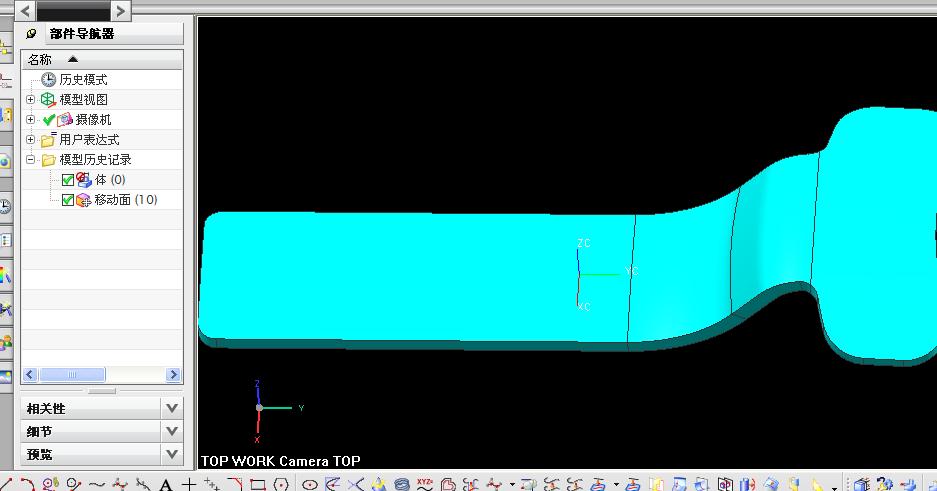Viewport: 937px width, 491px height.
Task: Expand the 用户表达式 tree node
Action: point(30,140)
